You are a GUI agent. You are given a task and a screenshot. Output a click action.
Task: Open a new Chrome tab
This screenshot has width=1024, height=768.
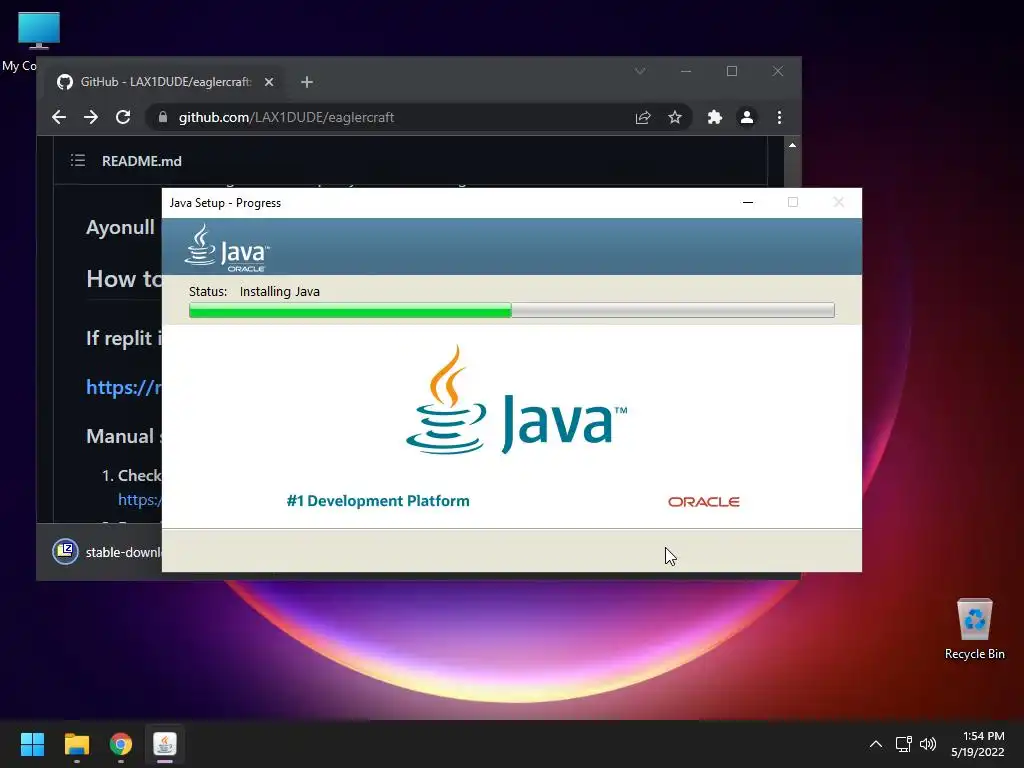click(x=307, y=82)
